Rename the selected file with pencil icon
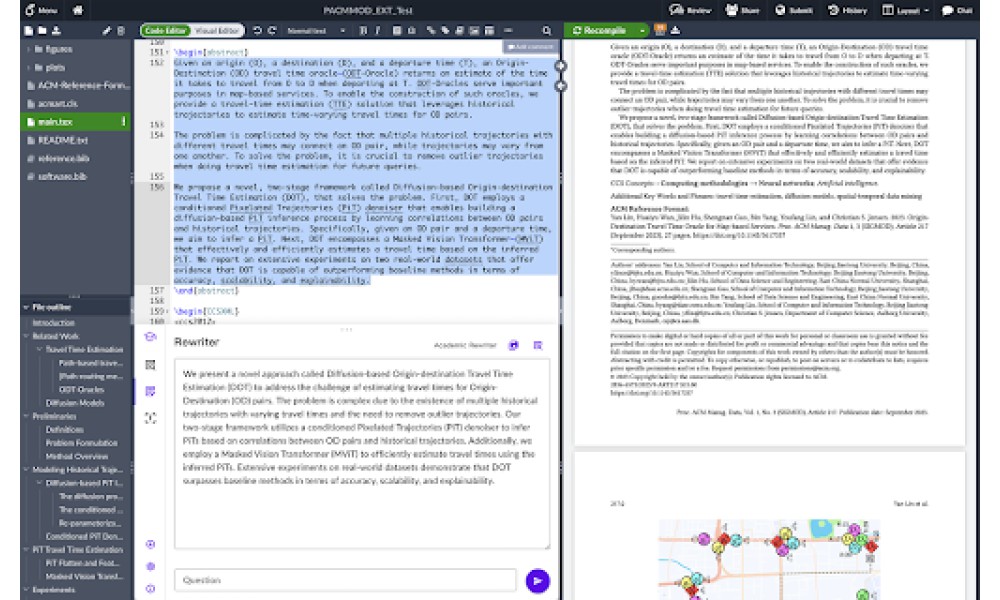The width and height of the screenshot is (1000, 600). (107, 31)
